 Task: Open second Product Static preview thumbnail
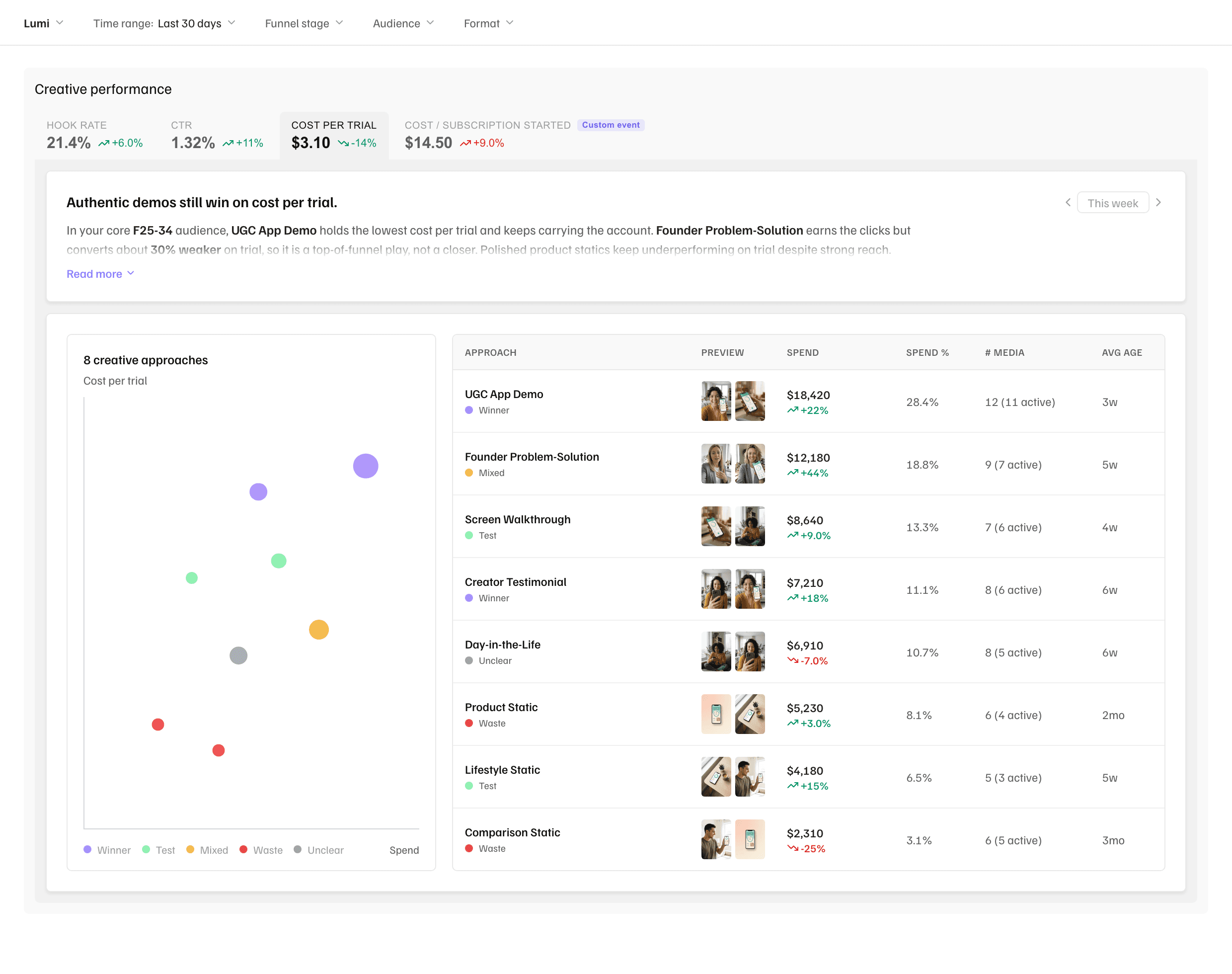click(x=750, y=715)
